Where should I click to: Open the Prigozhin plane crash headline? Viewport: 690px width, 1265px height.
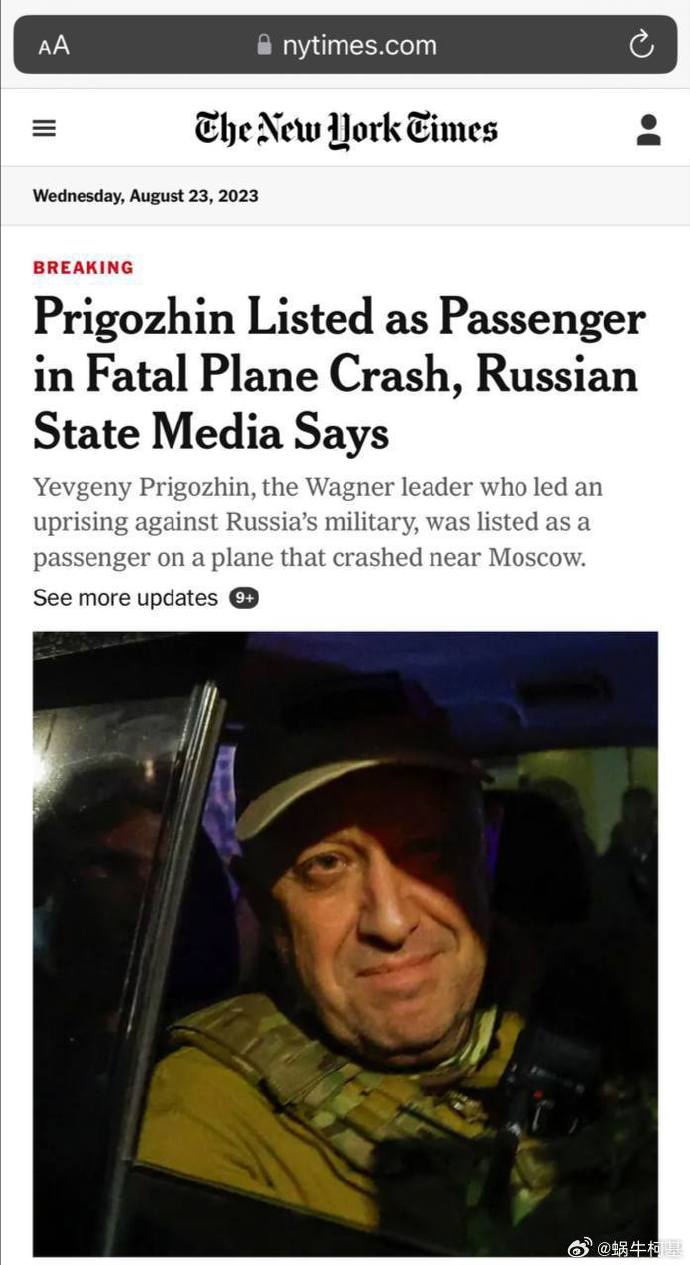coord(339,375)
